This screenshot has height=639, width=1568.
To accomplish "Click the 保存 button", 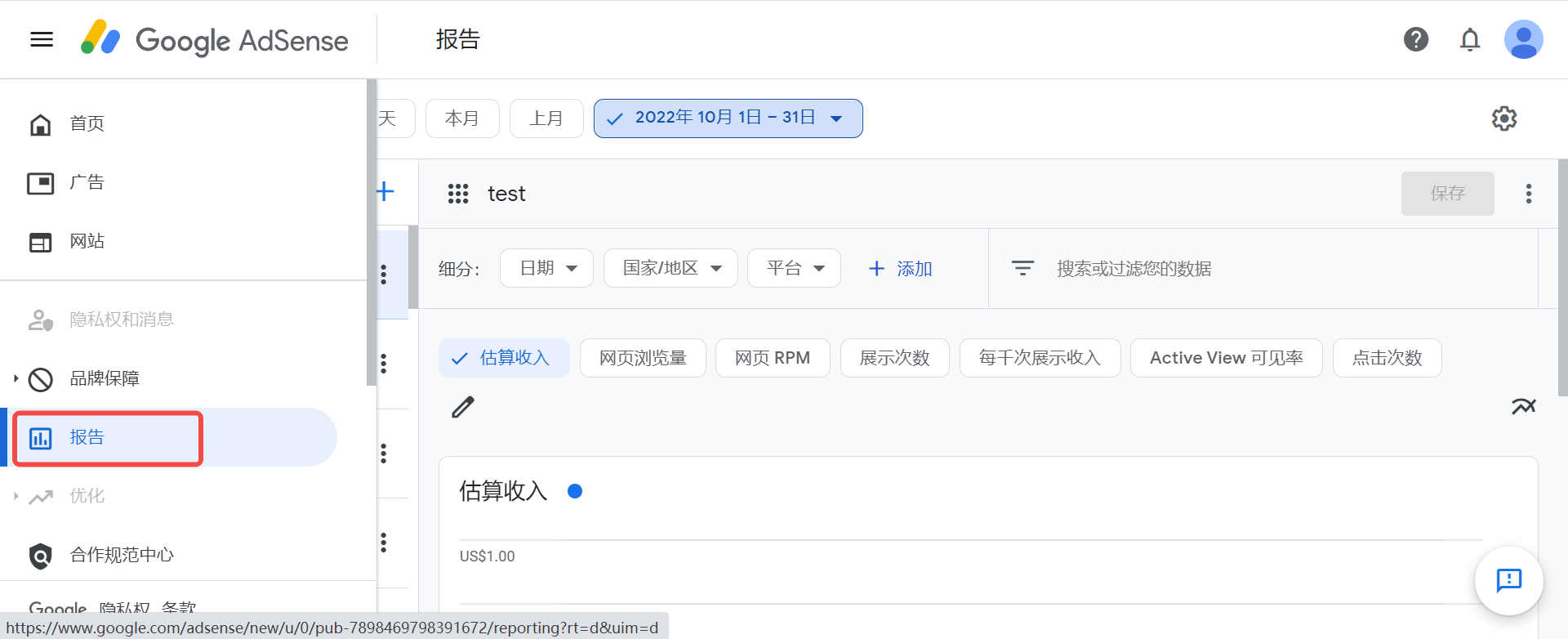I will coord(1447,194).
